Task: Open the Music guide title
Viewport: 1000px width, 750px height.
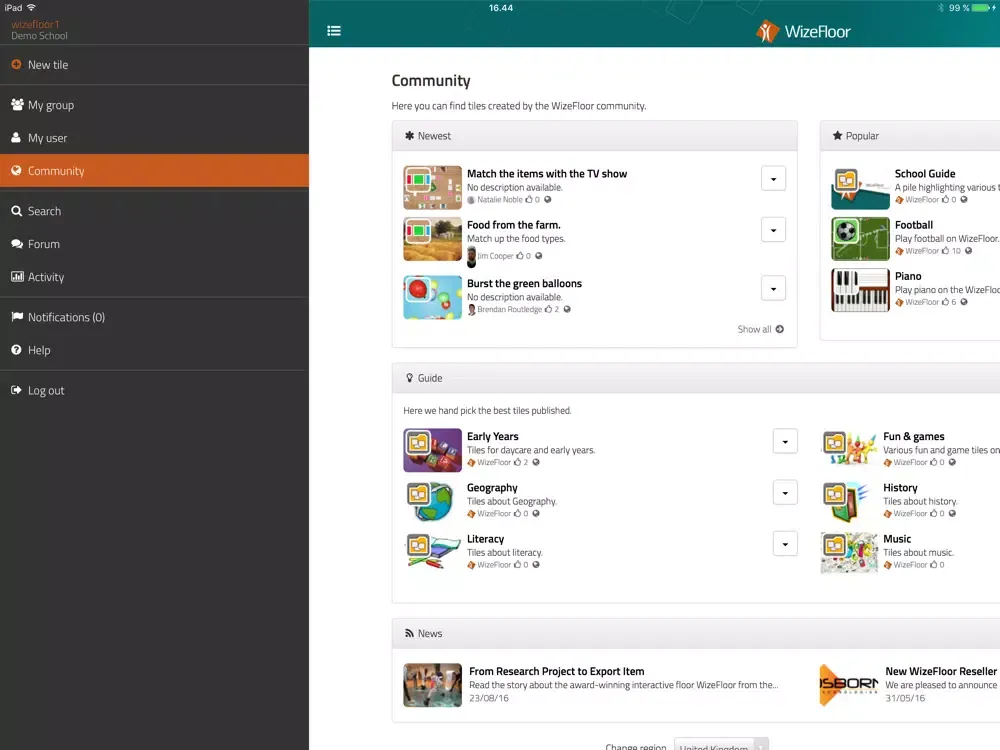Action: [x=897, y=539]
